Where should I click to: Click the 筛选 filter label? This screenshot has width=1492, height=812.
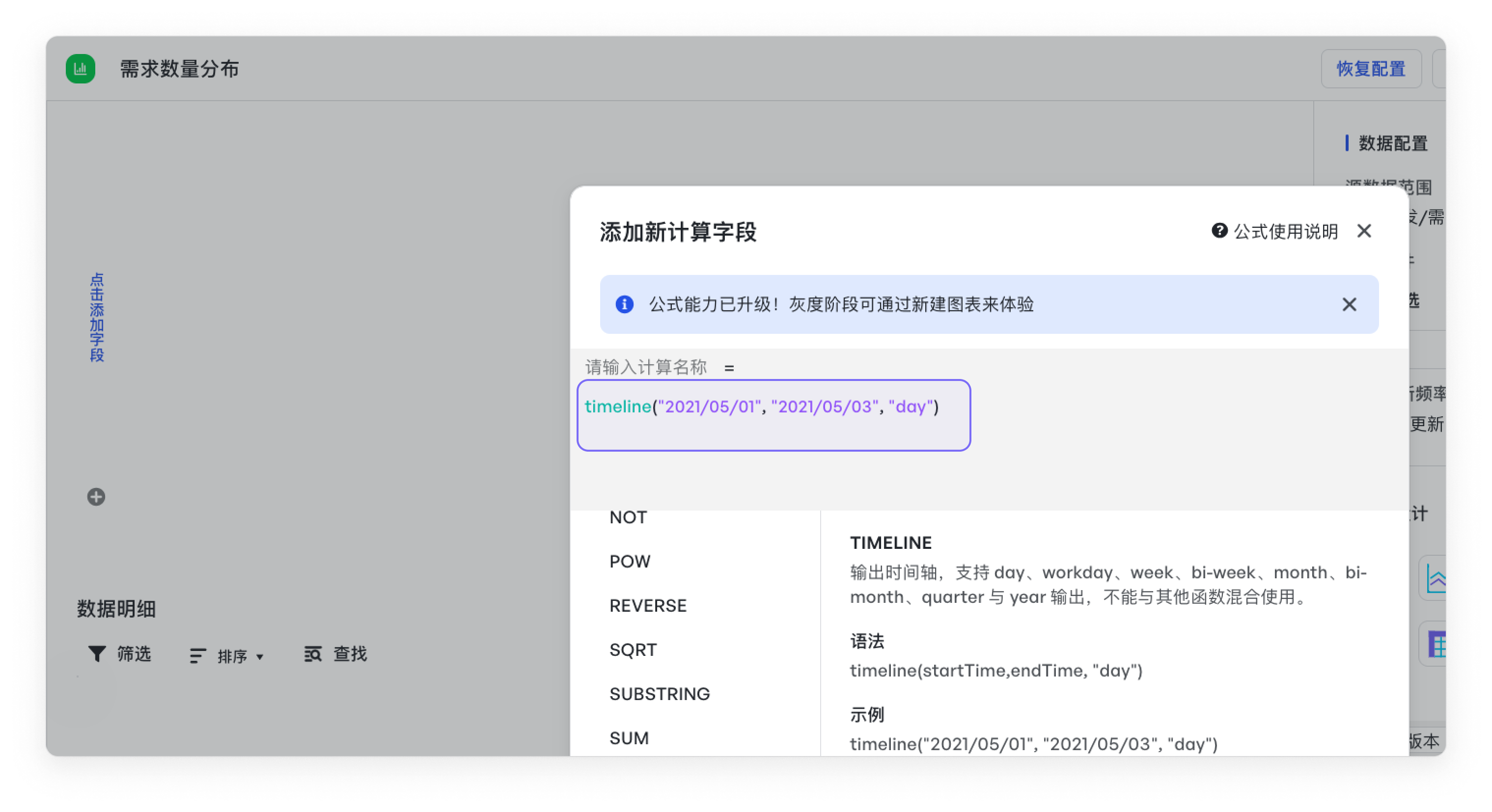[x=134, y=654]
